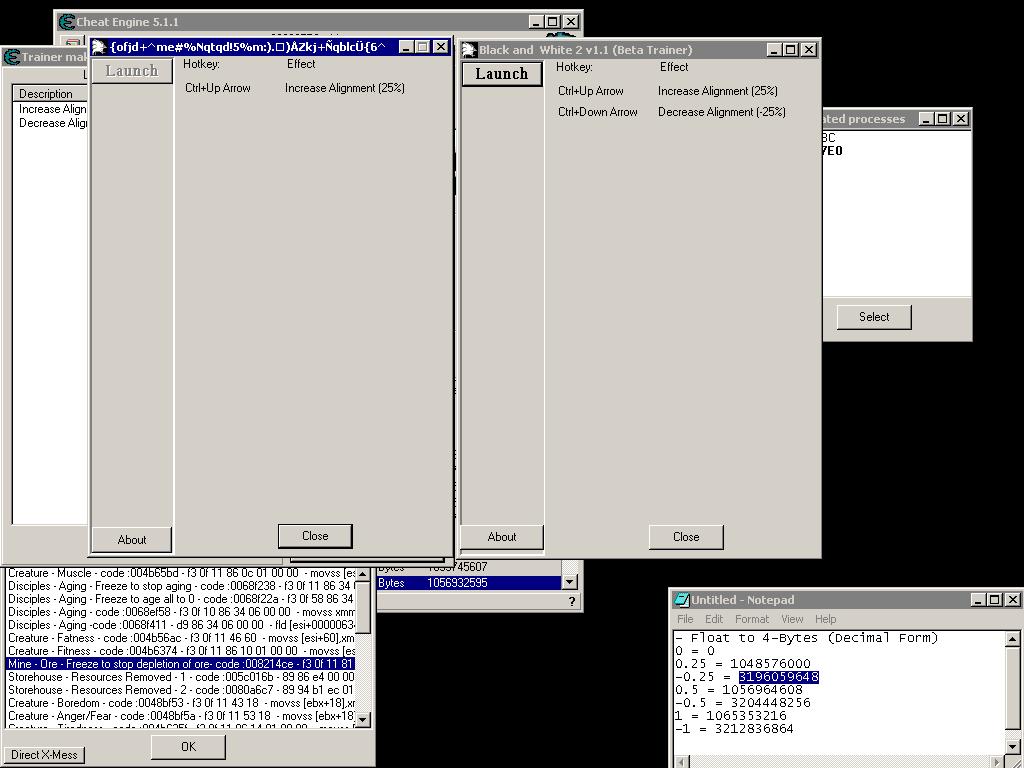Viewport: 1024px width, 768px height.
Task: Click the garbled-title trainer window icon
Action: pyautogui.click(x=99, y=47)
